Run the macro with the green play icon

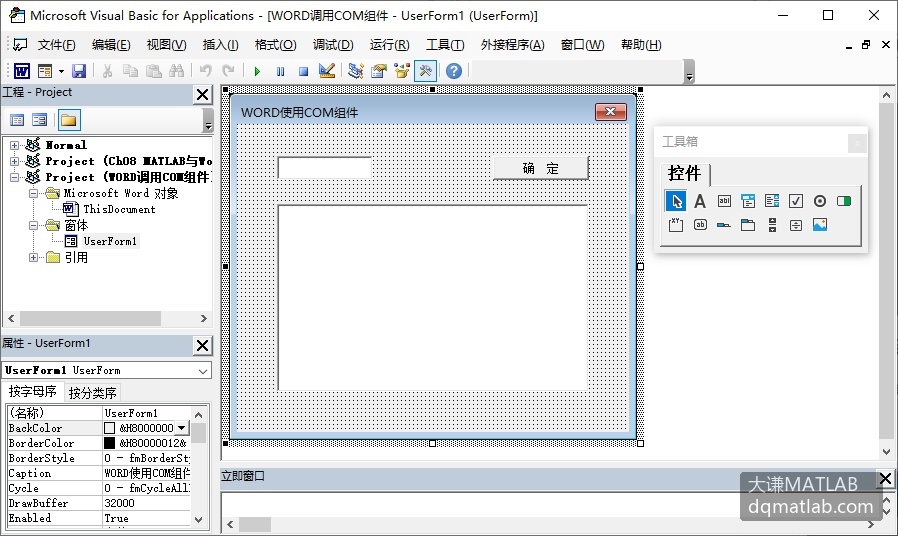click(257, 71)
